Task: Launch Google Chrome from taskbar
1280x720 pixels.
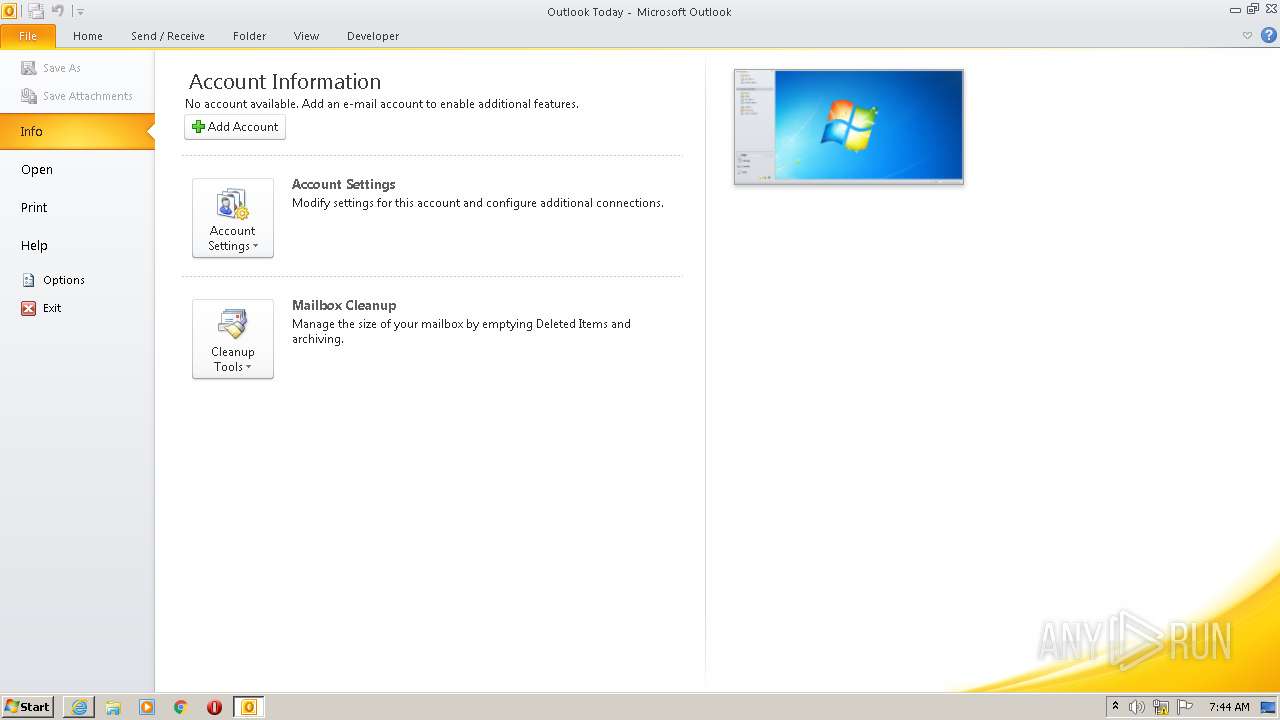Action: [181, 707]
